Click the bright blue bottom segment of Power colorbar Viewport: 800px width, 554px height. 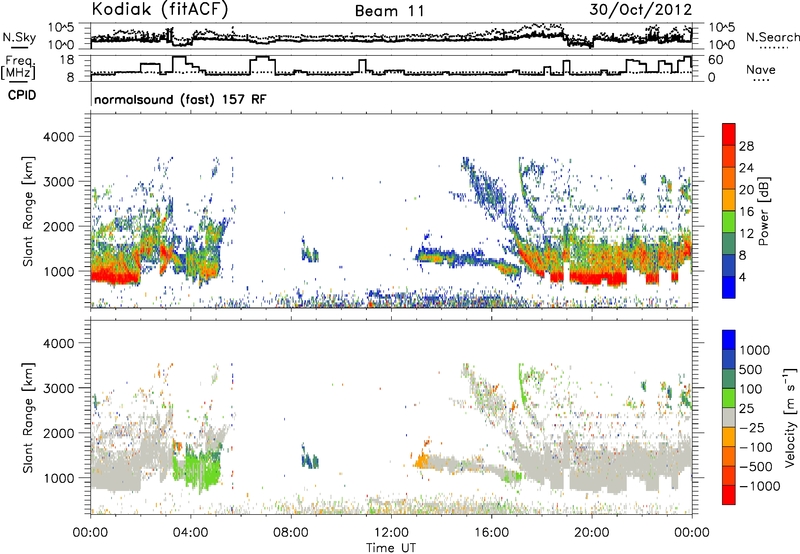point(729,287)
